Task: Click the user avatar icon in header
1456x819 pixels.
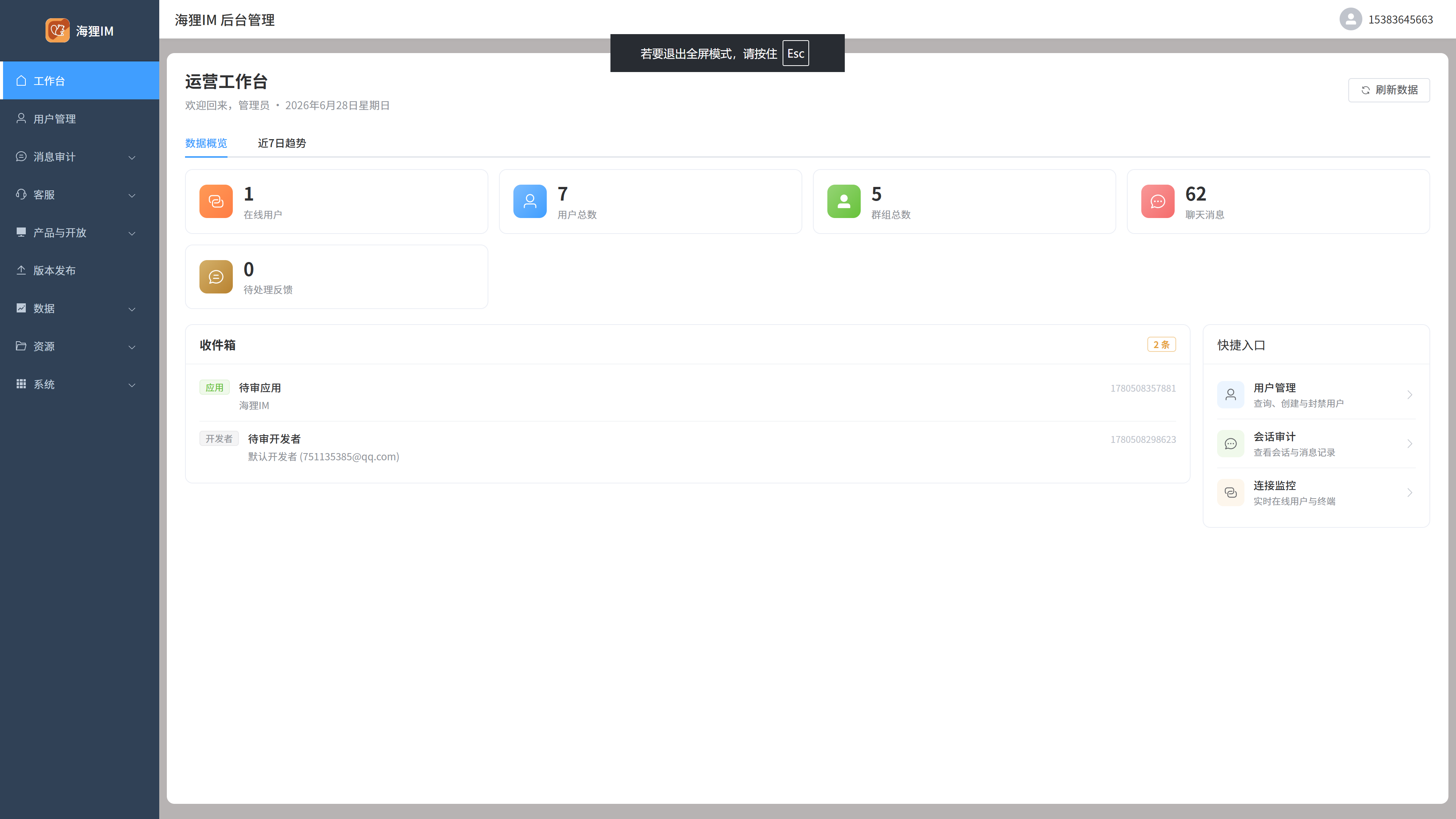Action: 1351,19
